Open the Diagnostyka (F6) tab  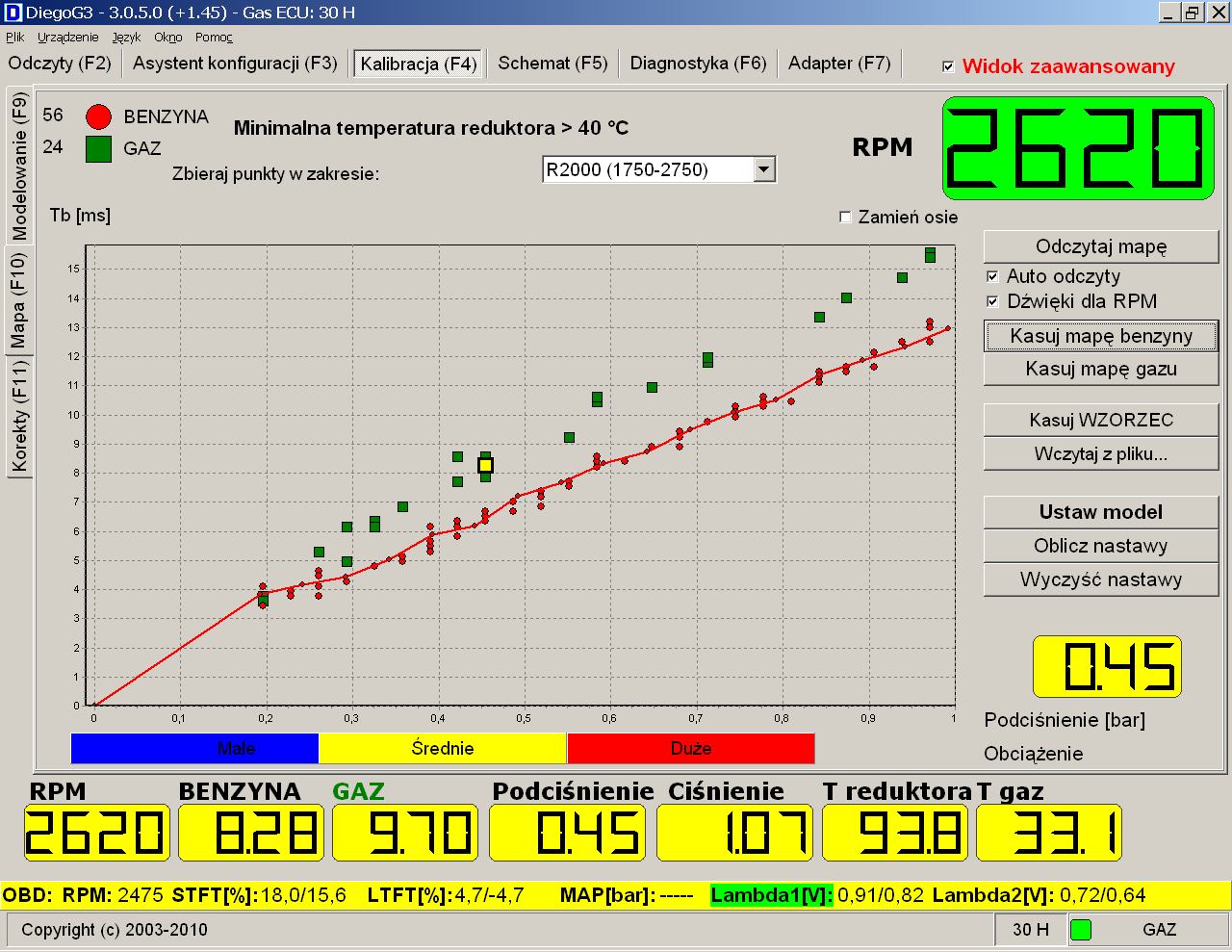(x=698, y=64)
